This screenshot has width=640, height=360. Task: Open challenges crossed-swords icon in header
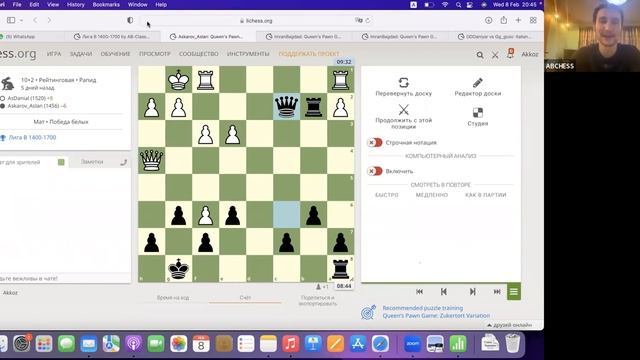coord(495,55)
